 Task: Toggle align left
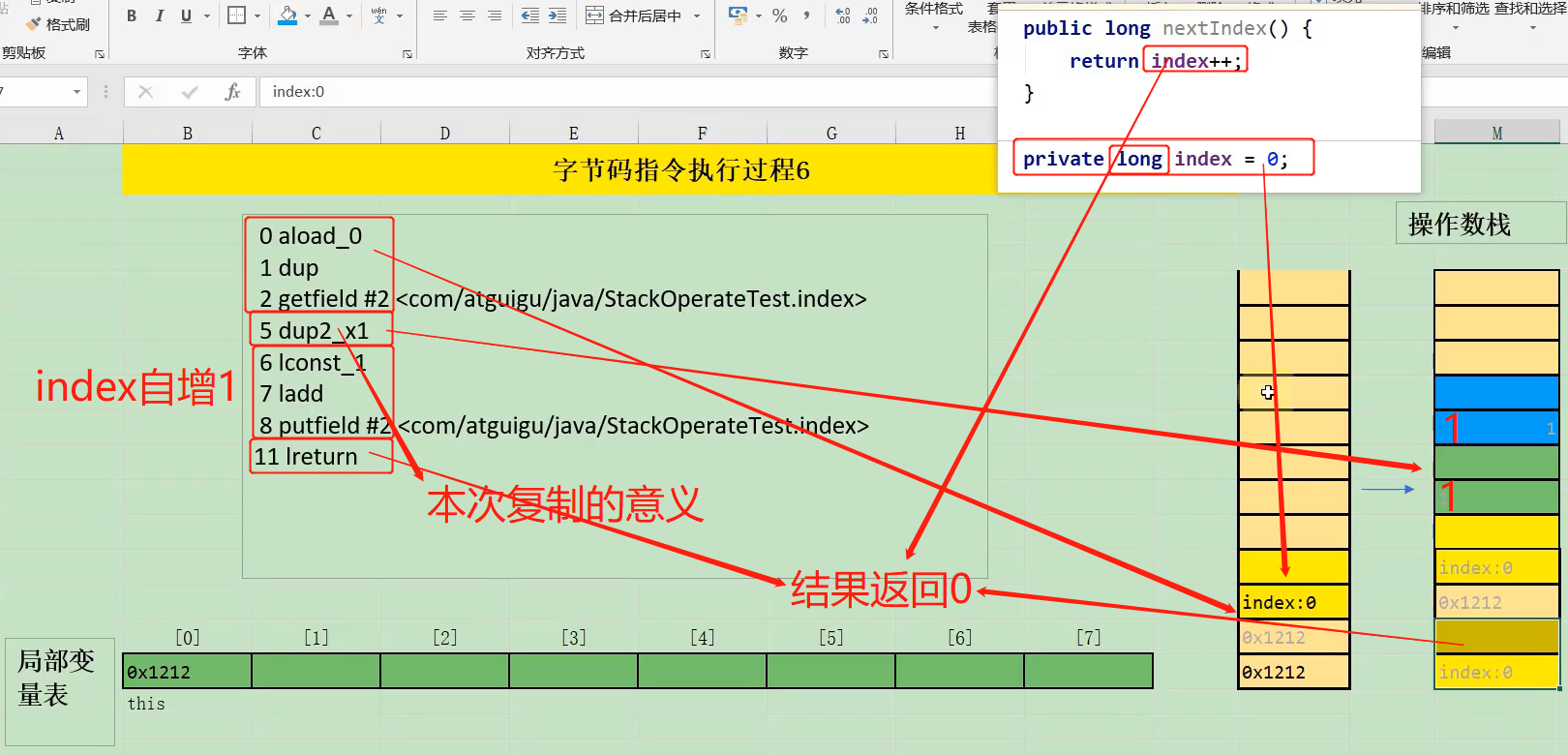[x=439, y=15]
